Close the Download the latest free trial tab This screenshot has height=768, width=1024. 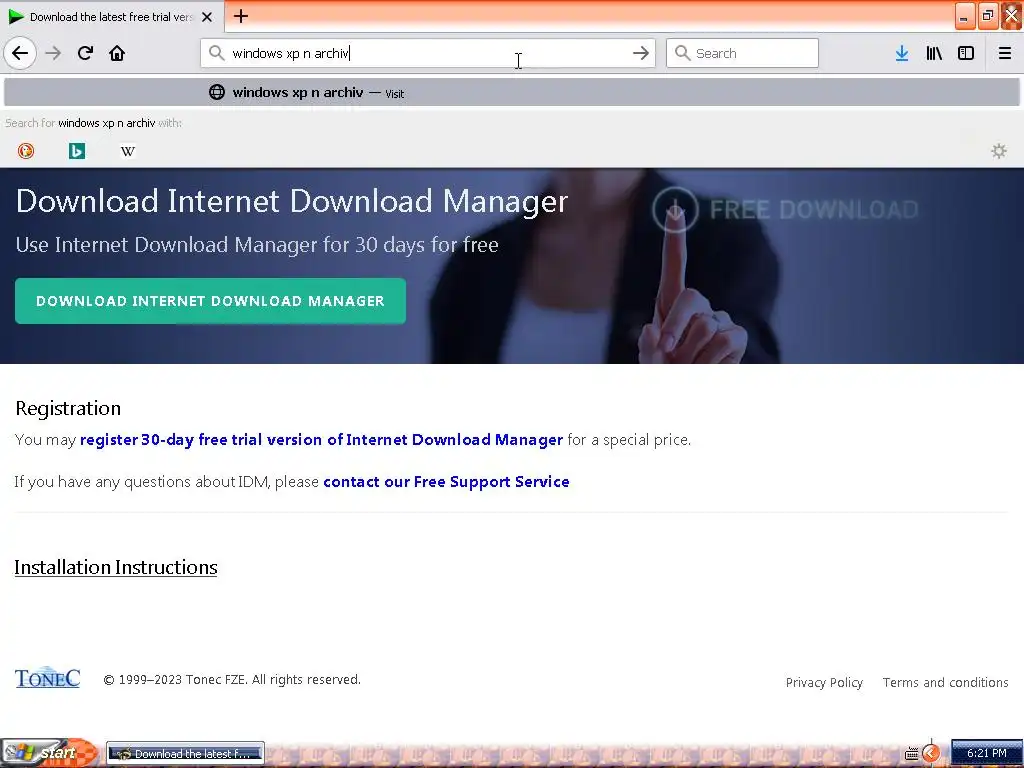coord(207,17)
